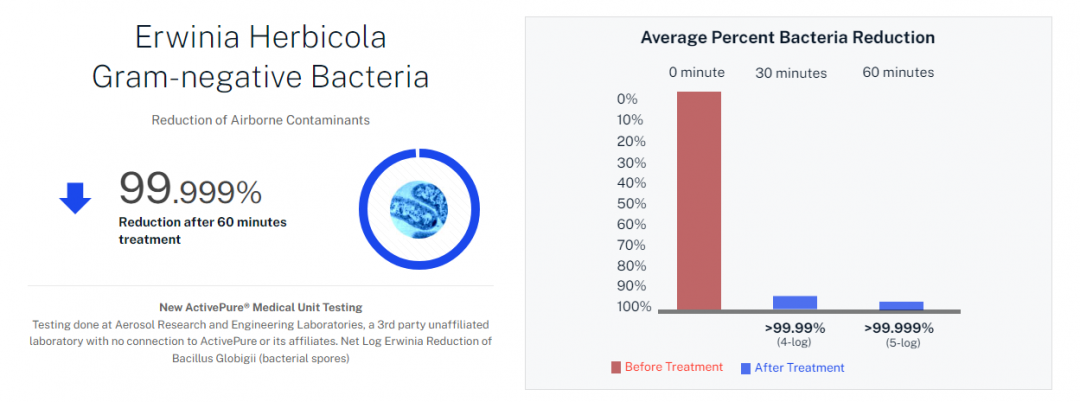Click the blue downward arrow icon

click(x=75, y=199)
